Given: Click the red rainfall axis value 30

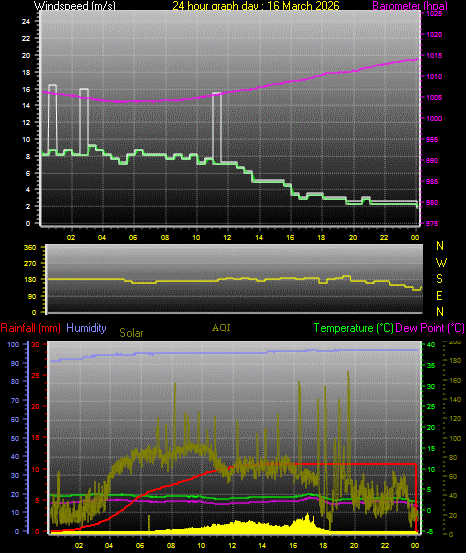Looking at the screenshot, I should click(36, 344).
